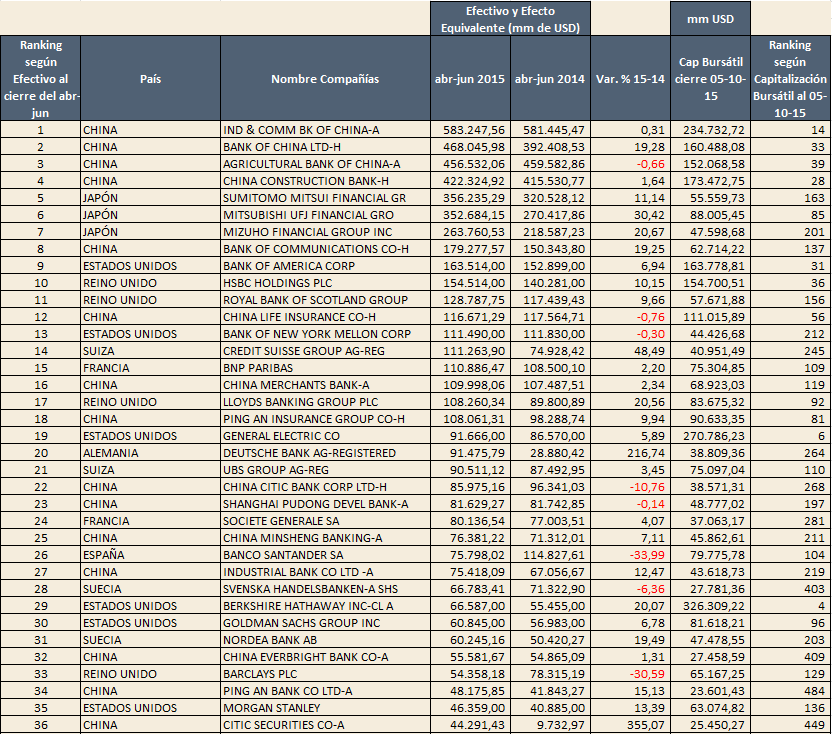Select 'CHINA MINSHENG BANKING-A' cell

[x=325, y=538]
